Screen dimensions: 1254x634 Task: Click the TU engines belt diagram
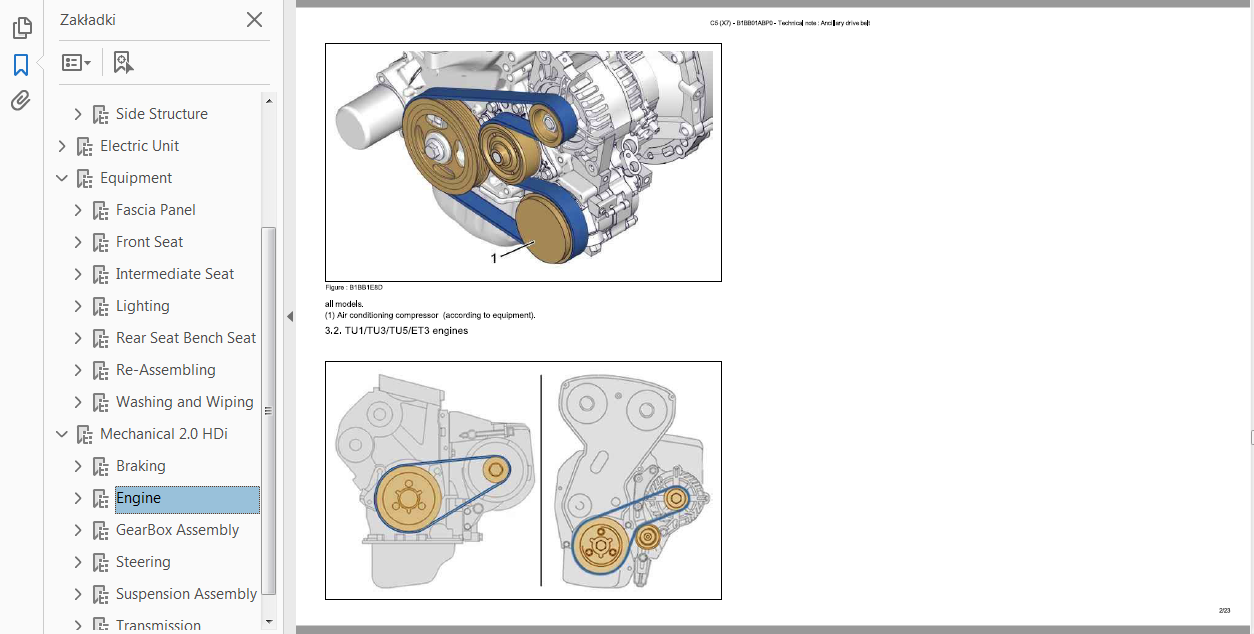523,481
